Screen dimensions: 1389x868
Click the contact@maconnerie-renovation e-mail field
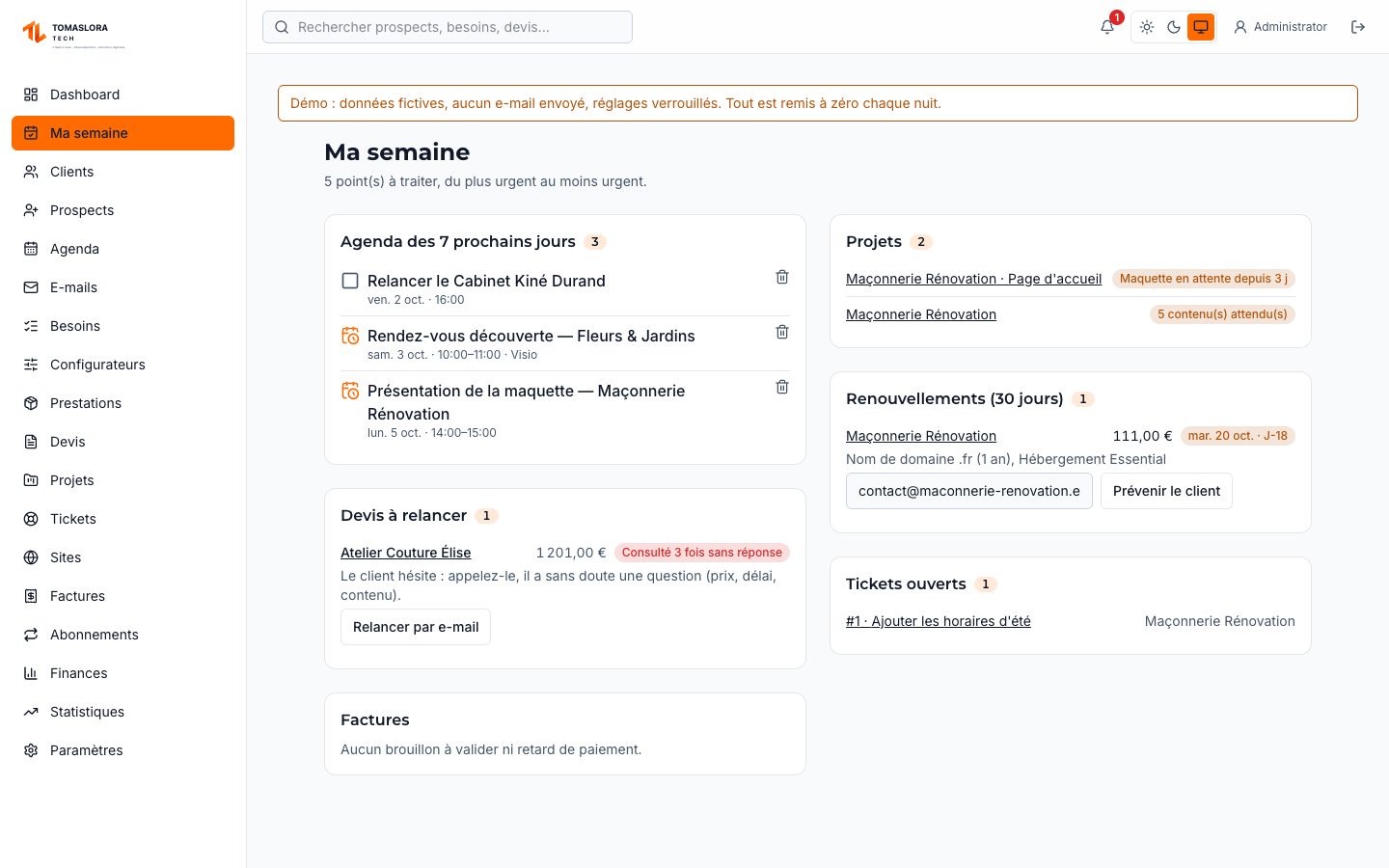click(x=969, y=491)
